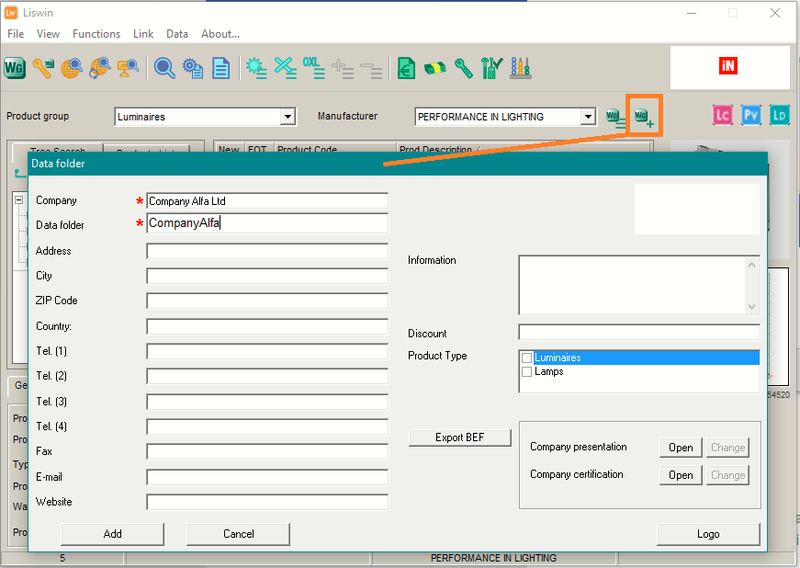The image size is (800, 568).
Task: Click into the Website field
Action: (x=267, y=502)
